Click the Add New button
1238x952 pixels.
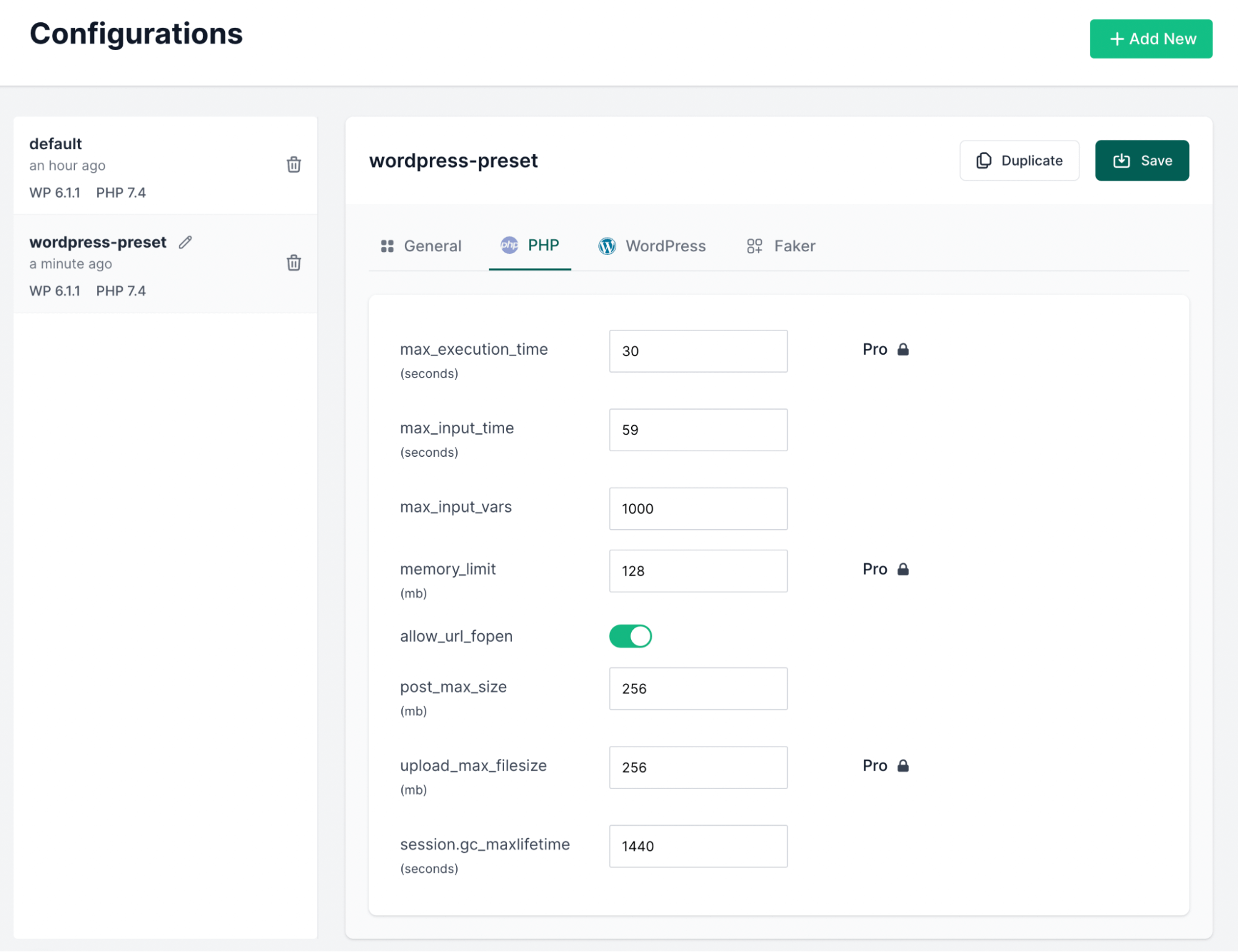1151,38
